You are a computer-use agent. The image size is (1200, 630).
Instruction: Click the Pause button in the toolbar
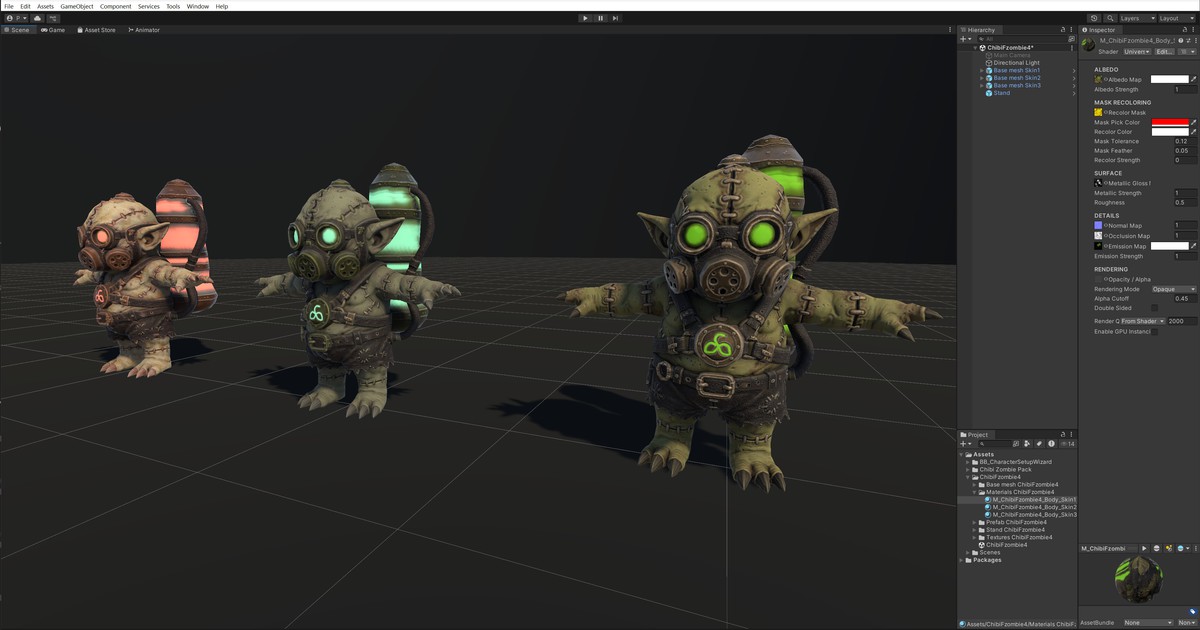tap(600, 18)
